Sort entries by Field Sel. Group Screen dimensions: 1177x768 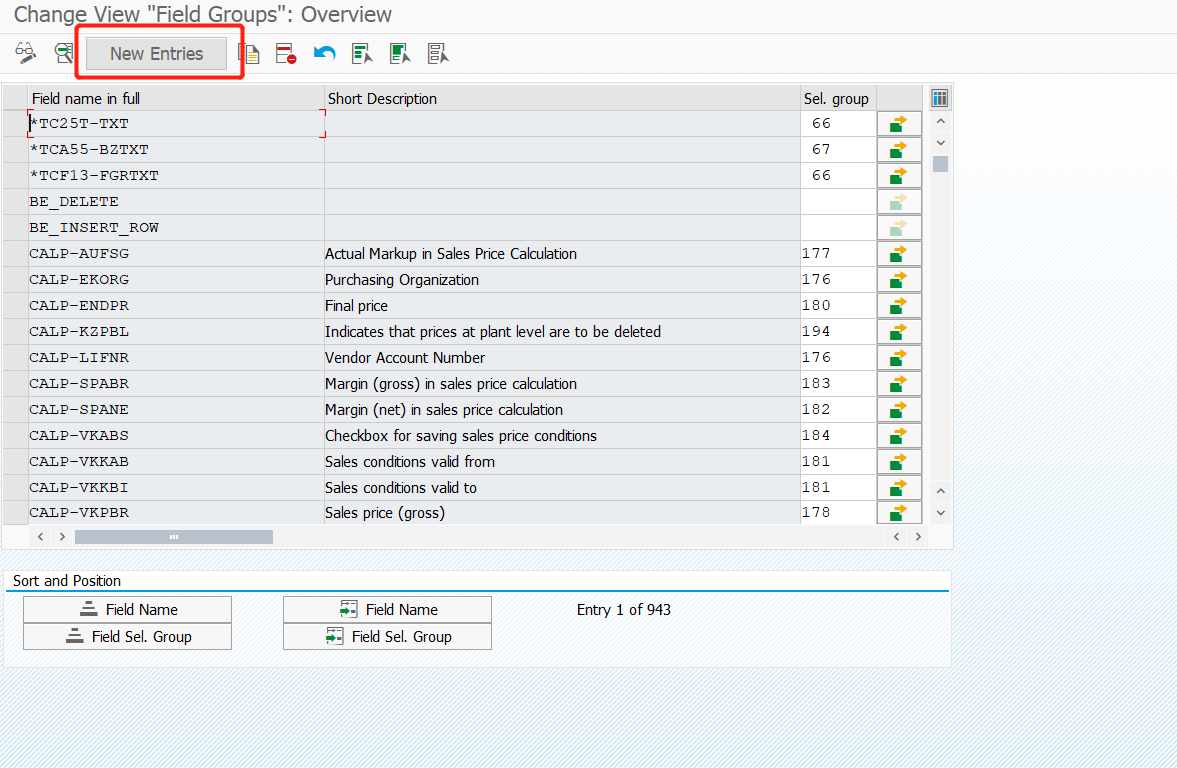[x=127, y=636]
